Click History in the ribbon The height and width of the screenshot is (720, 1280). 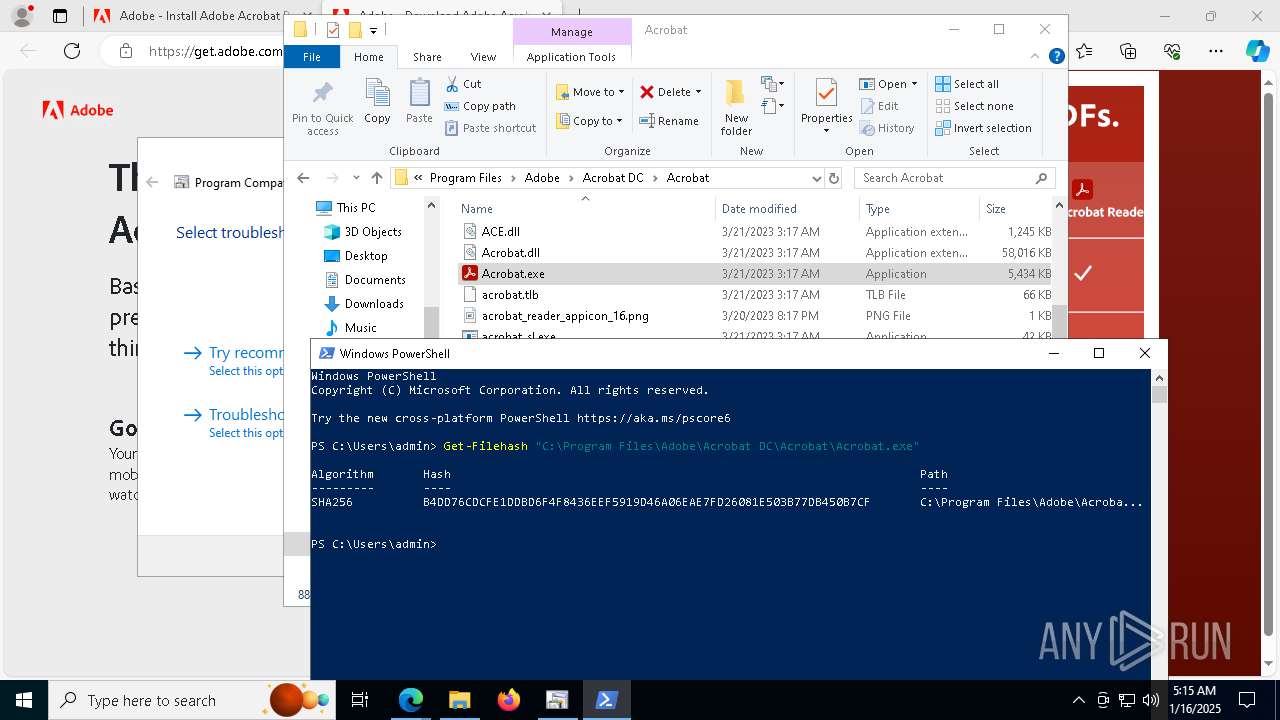[886, 128]
